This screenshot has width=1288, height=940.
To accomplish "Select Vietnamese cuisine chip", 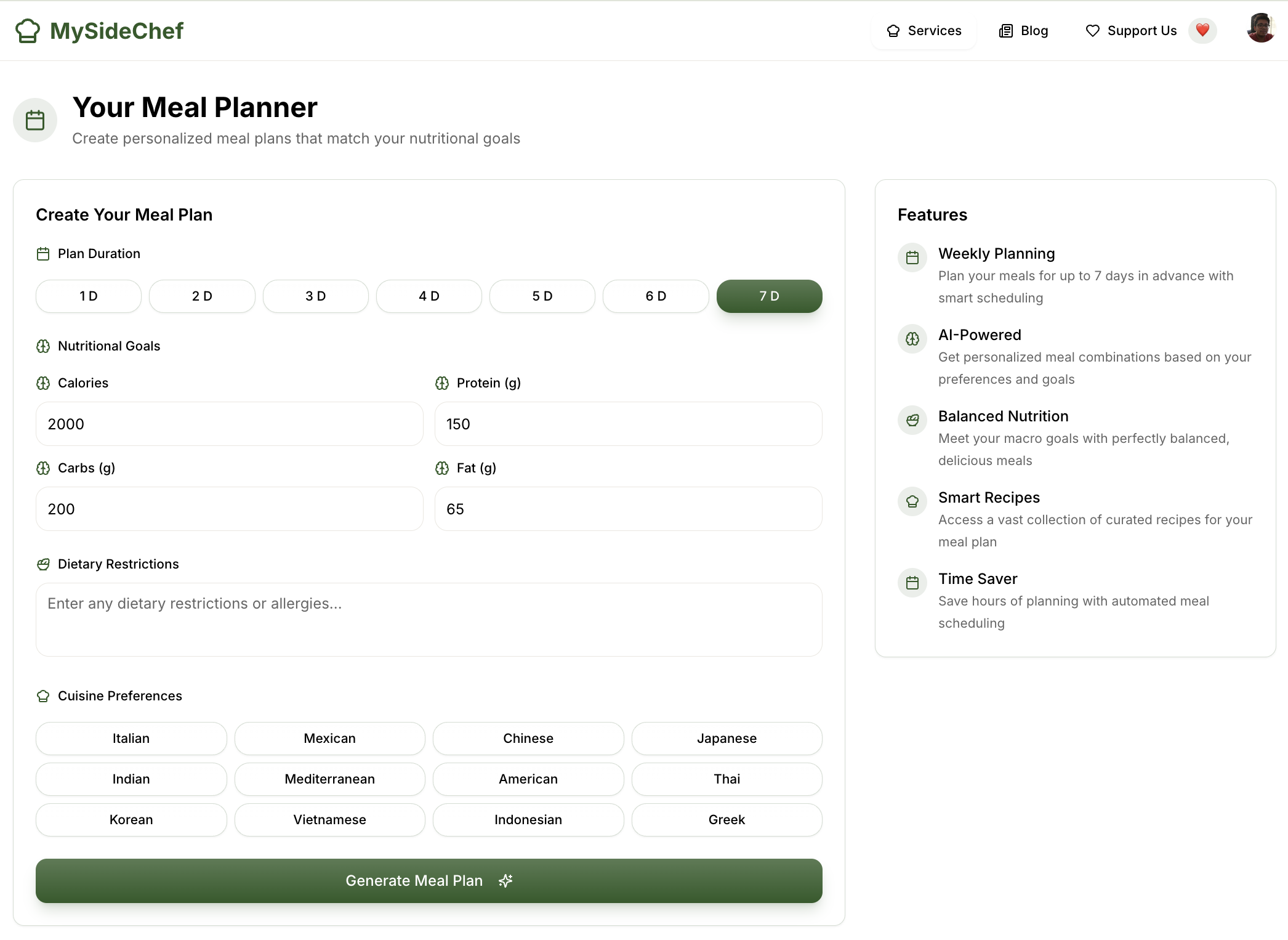I will point(329,819).
